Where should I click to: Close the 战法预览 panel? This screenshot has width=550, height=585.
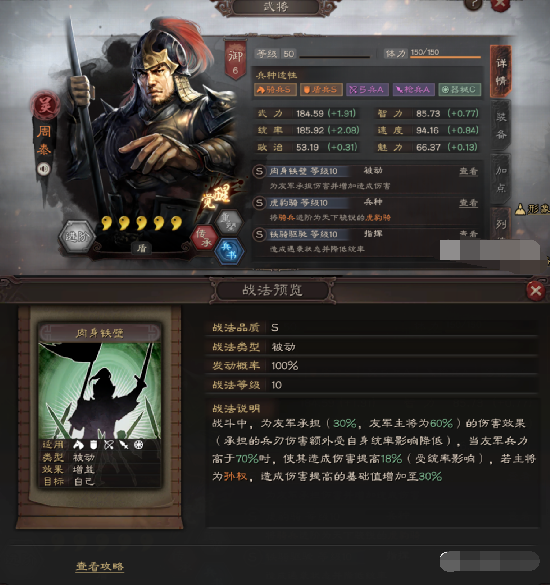point(535,290)
